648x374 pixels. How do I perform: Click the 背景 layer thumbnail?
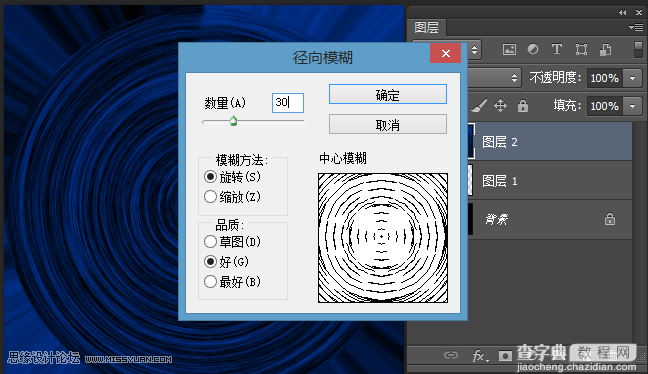point(470,219)
